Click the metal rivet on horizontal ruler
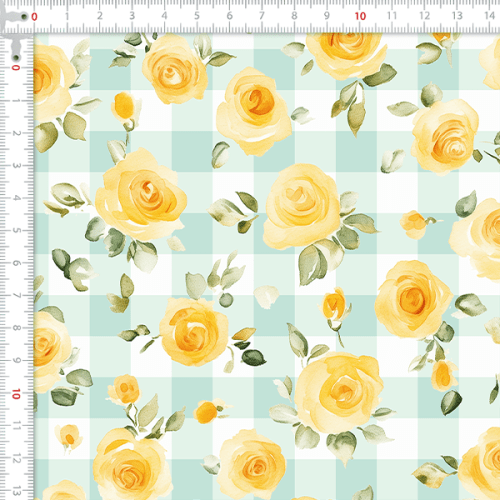Image resolution: width=500 pixels, height=500 pixels. (x=24, y=16)
